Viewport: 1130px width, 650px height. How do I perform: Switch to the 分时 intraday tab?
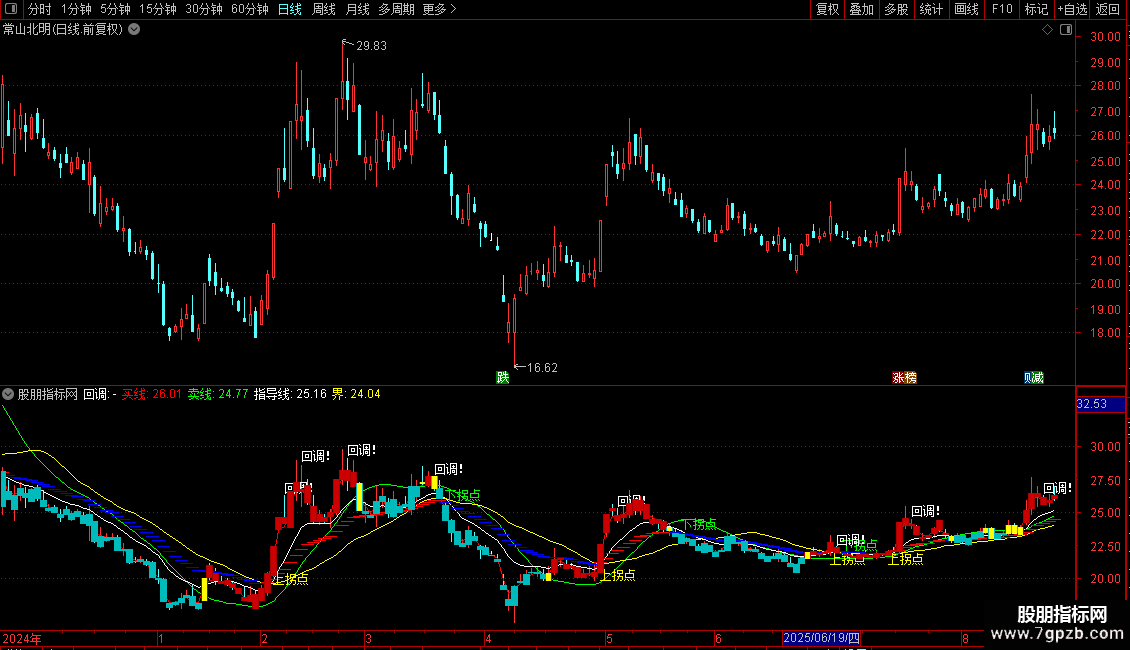40,9
